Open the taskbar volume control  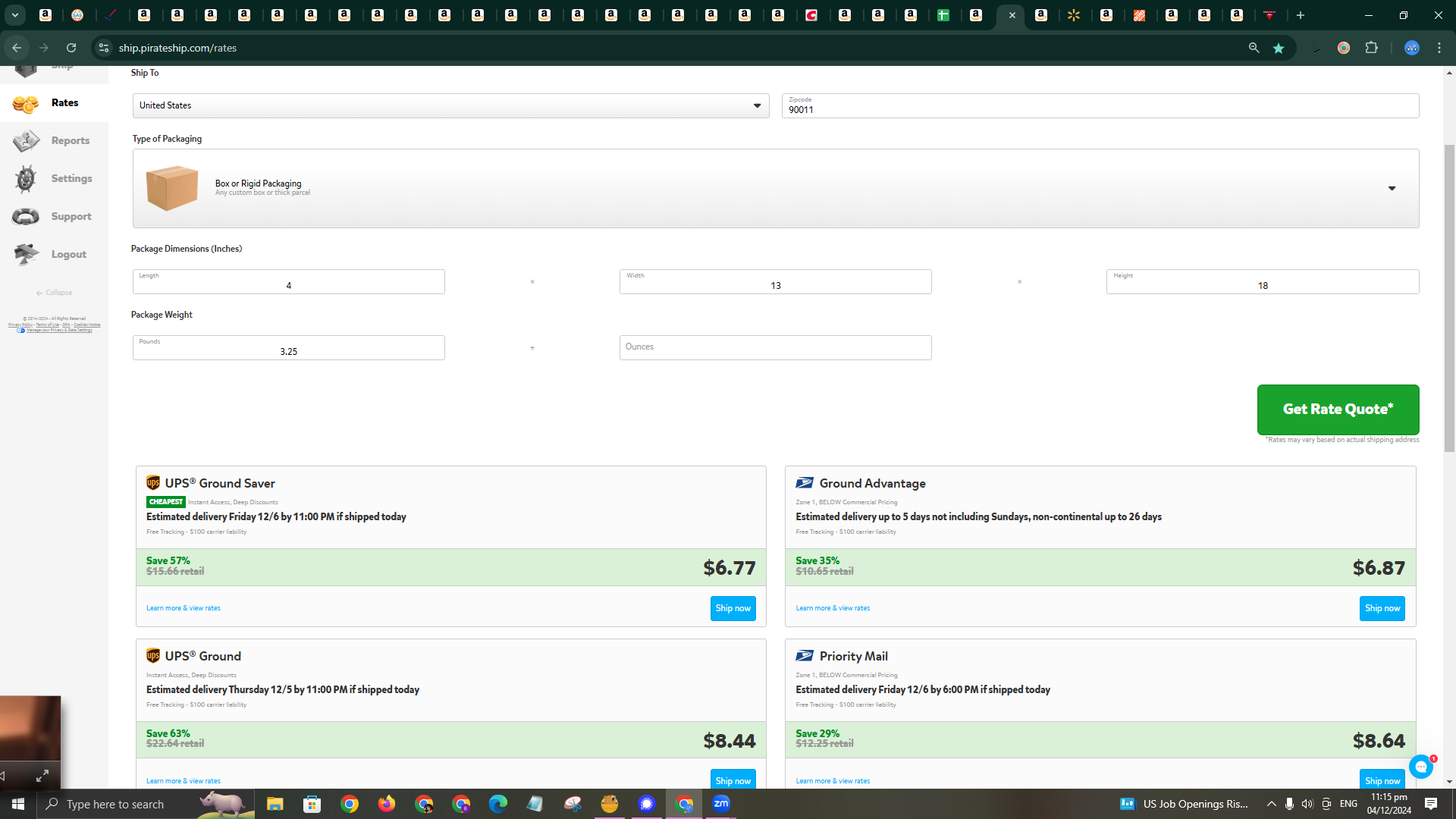1307,804
